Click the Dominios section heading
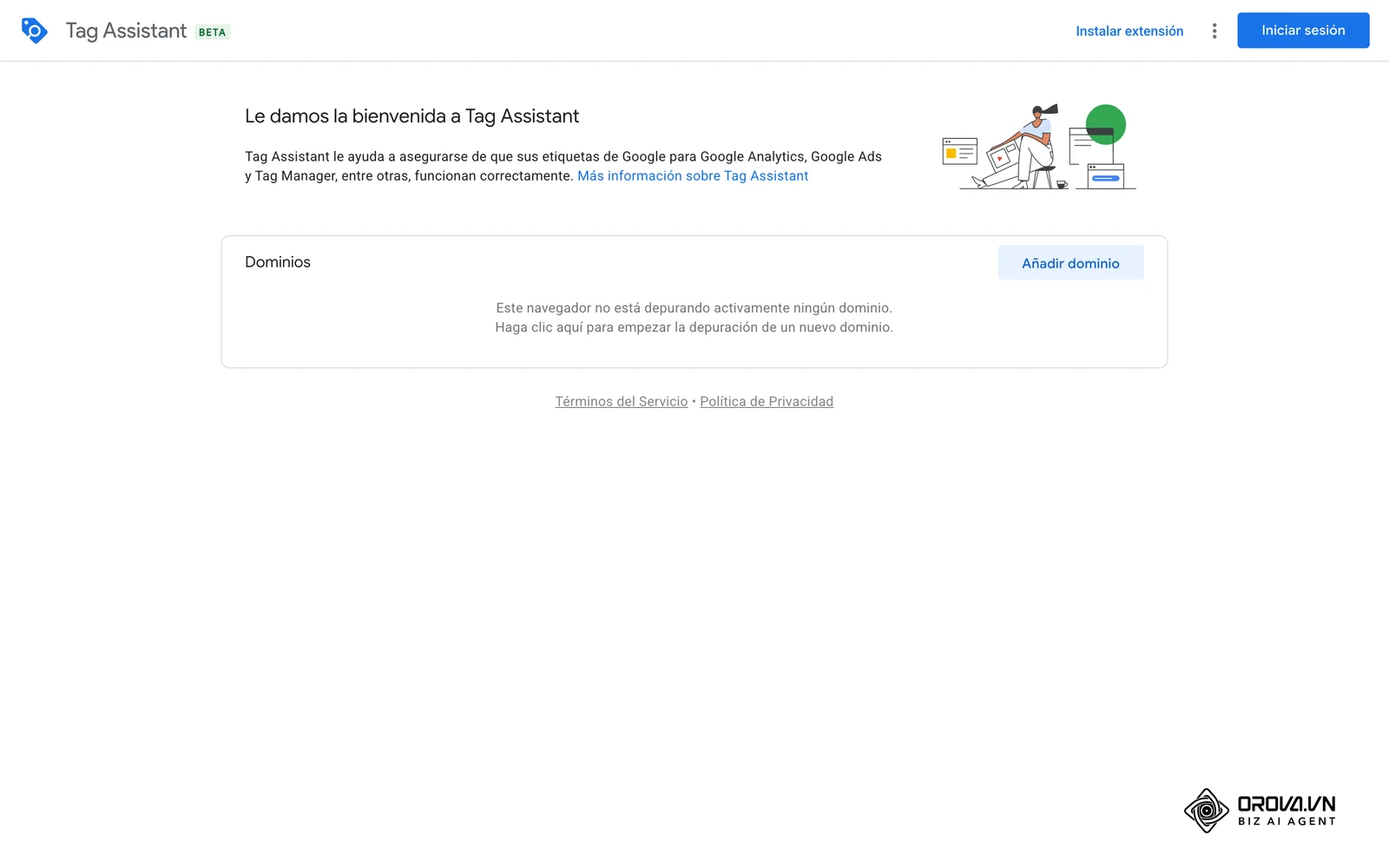 [278, 262]
